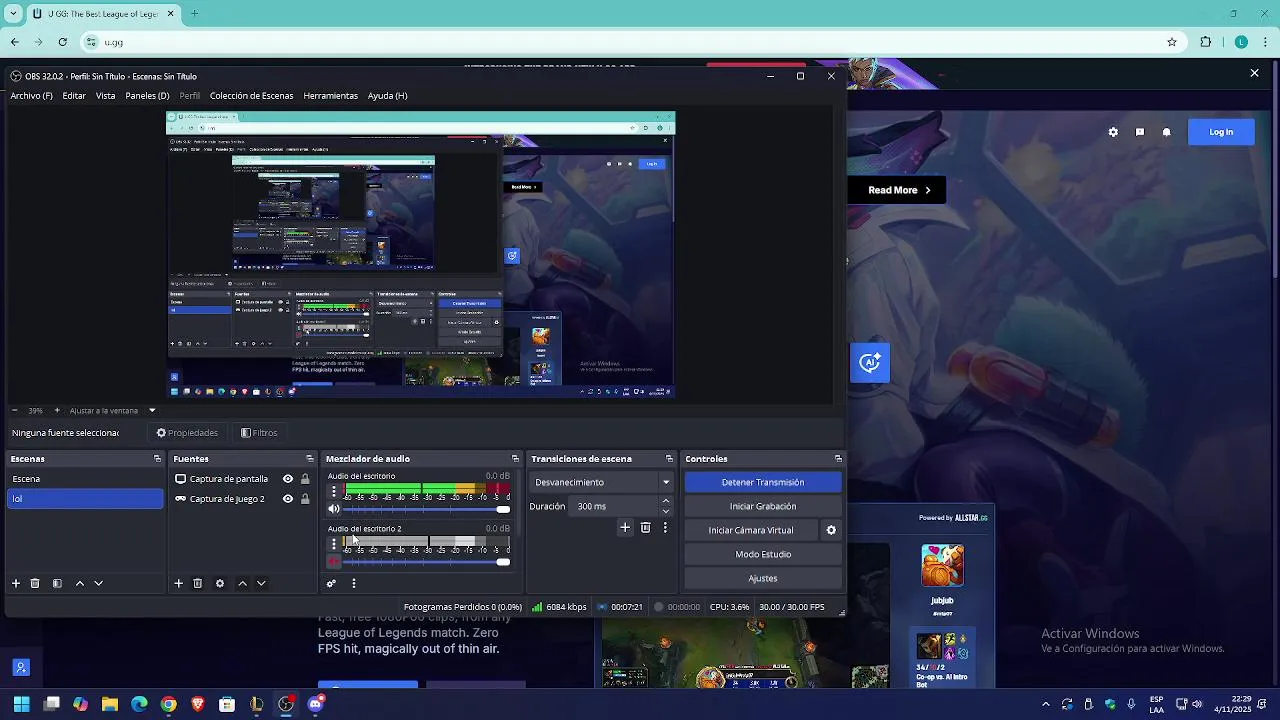The height and width of the screenshot is (720, 1280).
Task: Move the scene up with the arrow icon
Action: point(80,583)
